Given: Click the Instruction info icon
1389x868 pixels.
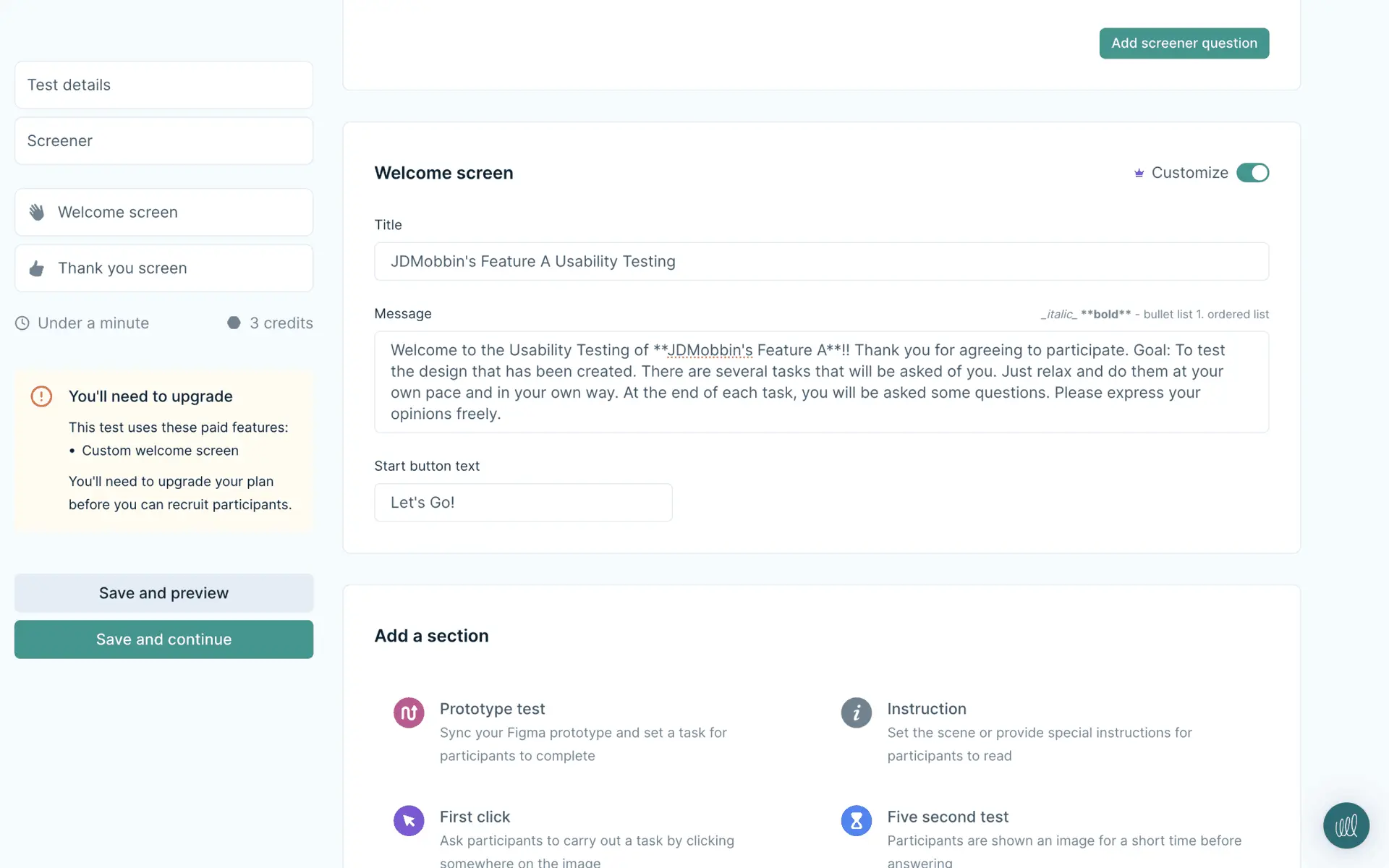Looking at the screenshot, I should [856, 712].
